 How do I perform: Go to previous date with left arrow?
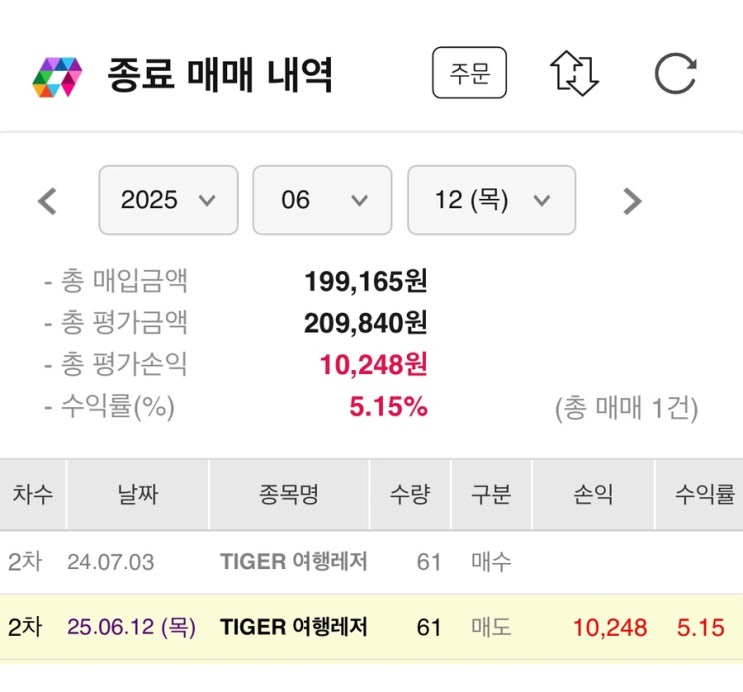pyautogui.click(x=47, y=201)
